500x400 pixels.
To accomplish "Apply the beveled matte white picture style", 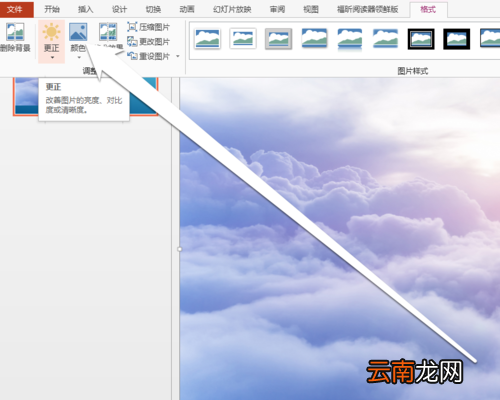I will [x=243, y=39].
